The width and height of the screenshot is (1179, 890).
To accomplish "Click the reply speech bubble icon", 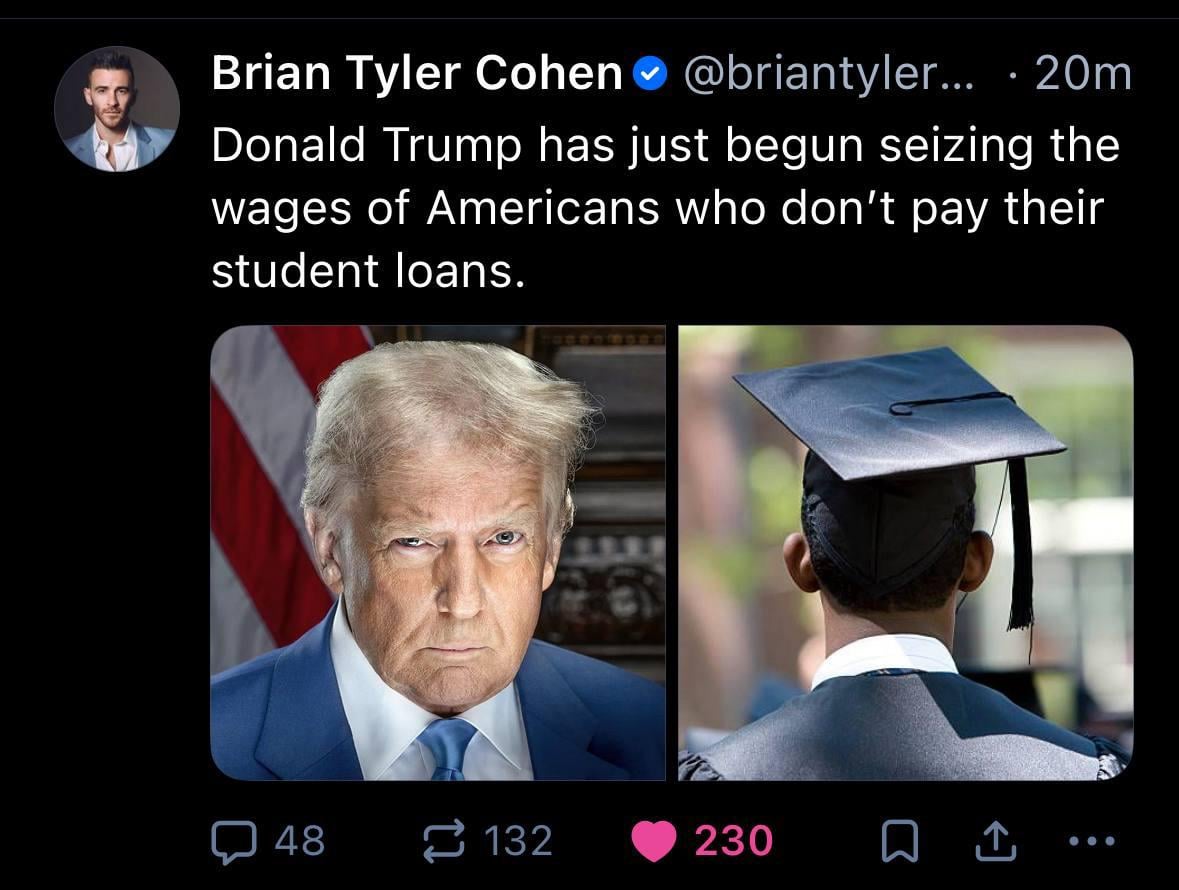I will coord(233,840).
